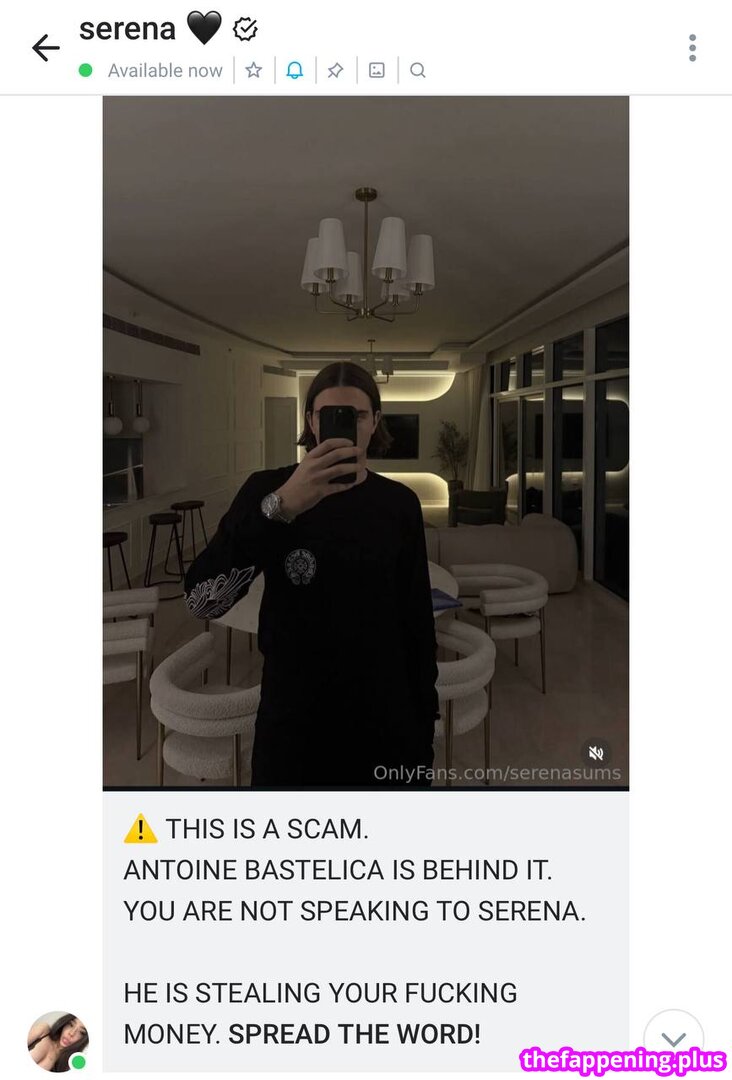Click the yellow warning triangle emoji
The width and height of the screenshot is (732, 1080).
pos(140,829)
